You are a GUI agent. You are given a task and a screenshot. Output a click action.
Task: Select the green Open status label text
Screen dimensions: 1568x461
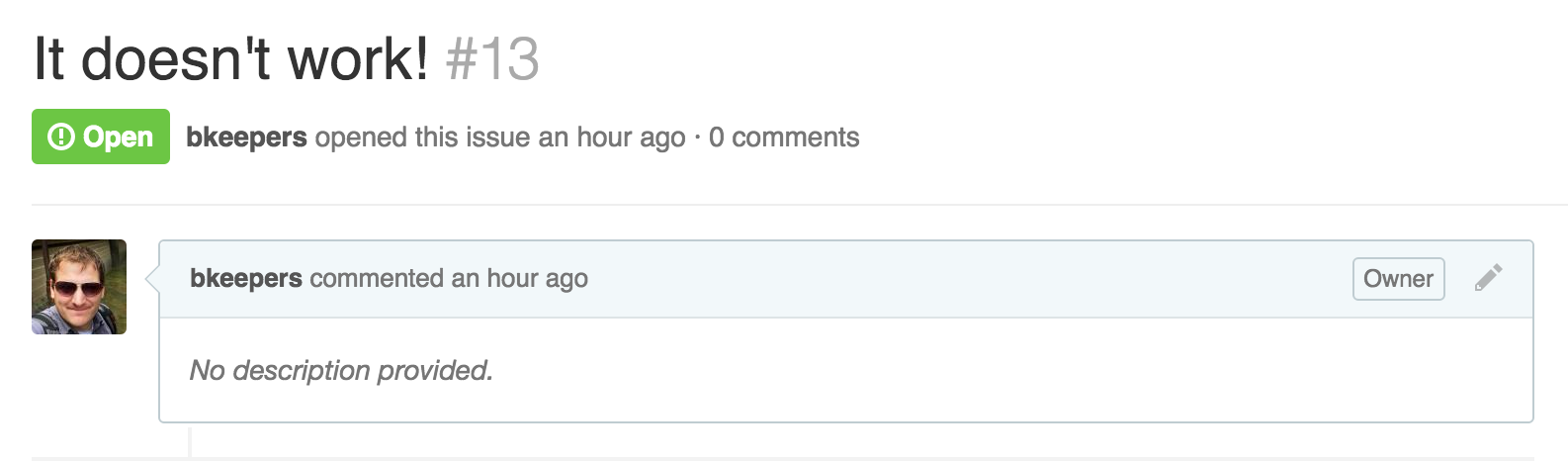point(118,137)
